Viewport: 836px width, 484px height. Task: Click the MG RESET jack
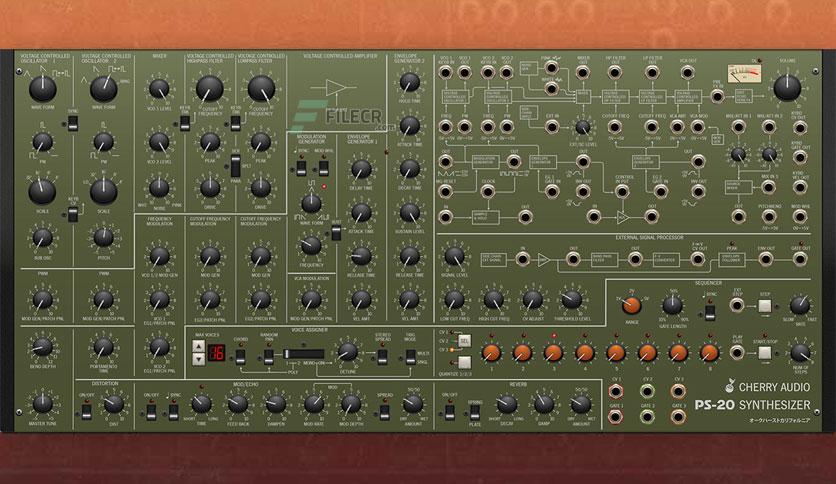point(445,191)
